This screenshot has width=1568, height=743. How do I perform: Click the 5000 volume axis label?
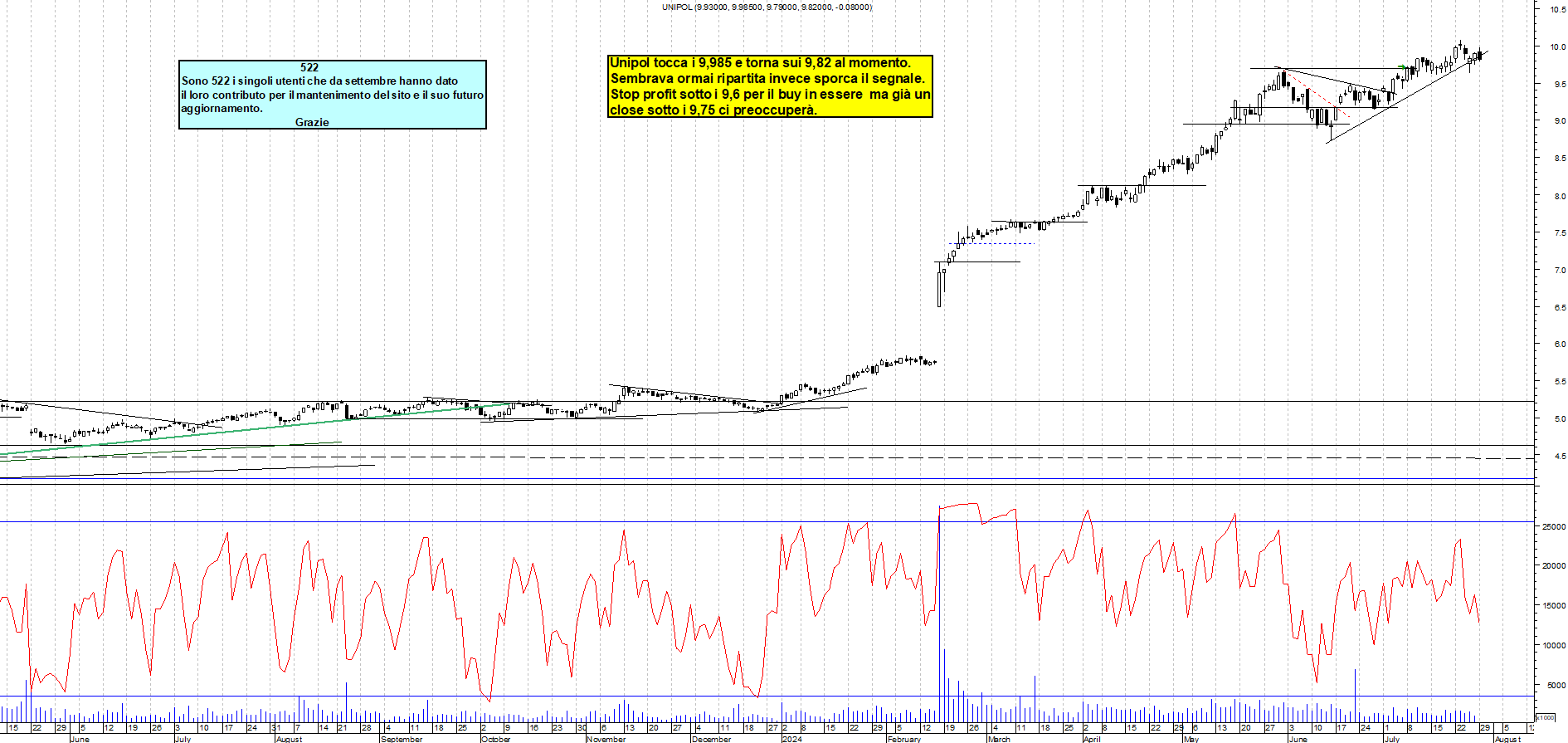coord(1556,686)
